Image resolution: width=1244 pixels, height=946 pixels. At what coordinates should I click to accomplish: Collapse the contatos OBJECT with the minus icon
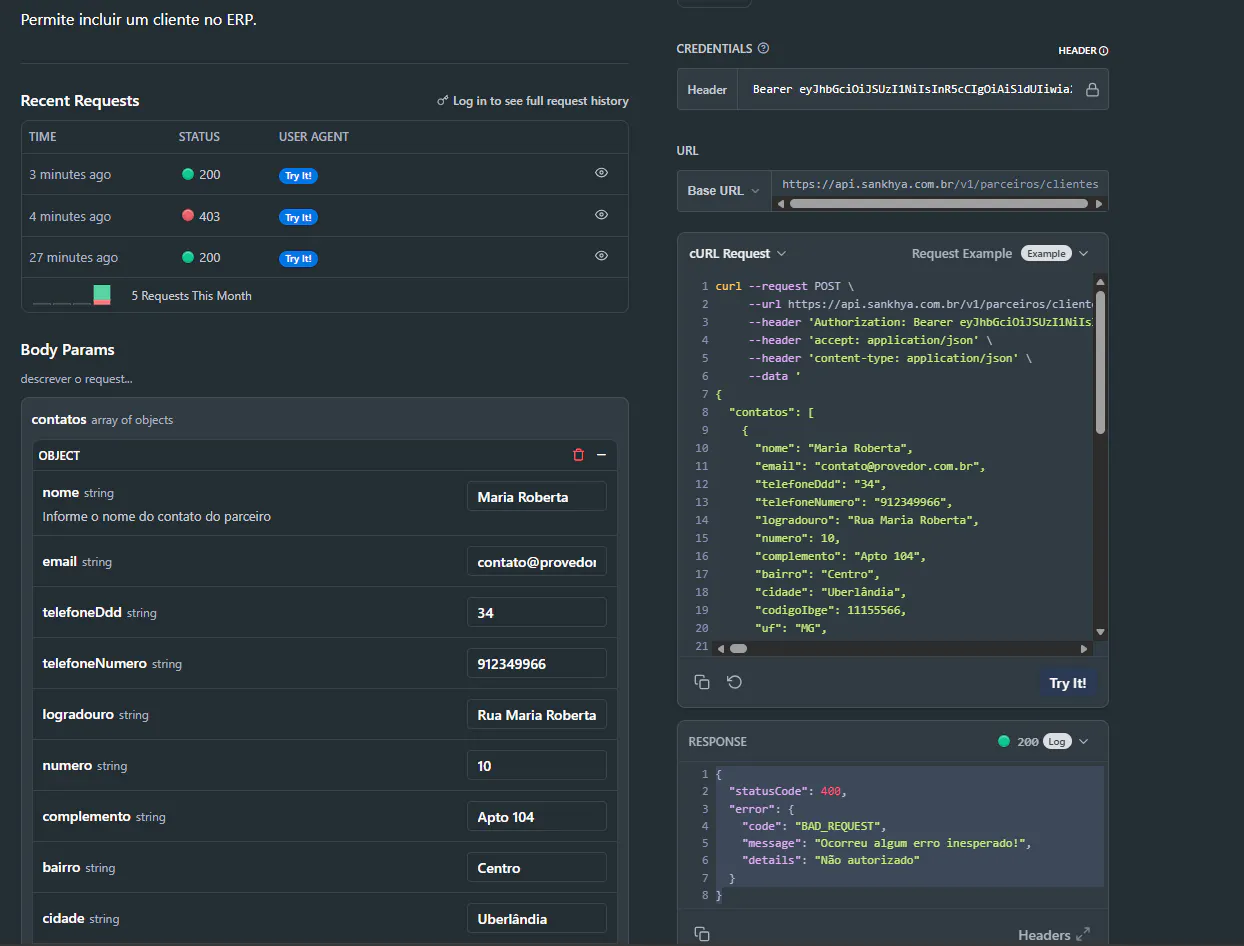601,455
